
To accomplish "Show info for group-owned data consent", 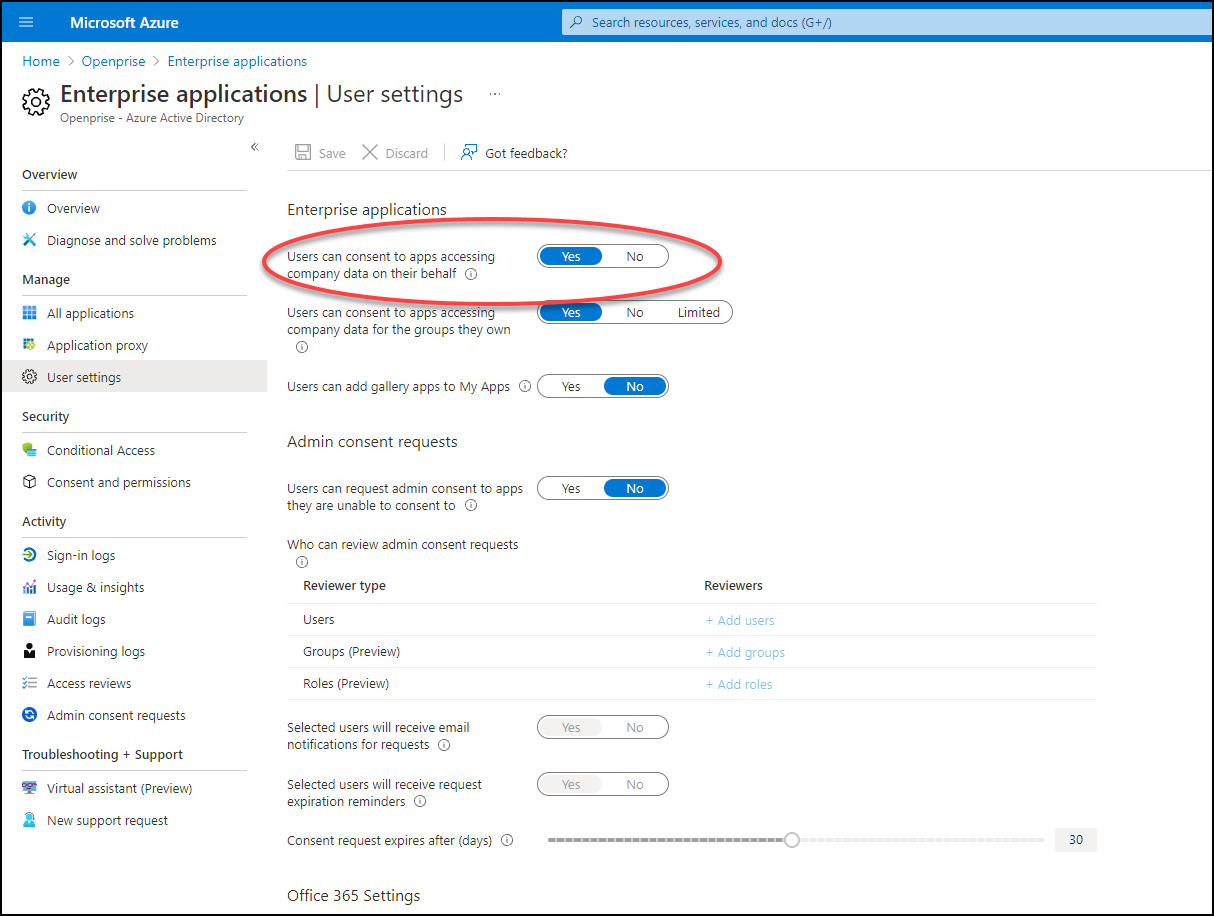I will tap(302, 347).
